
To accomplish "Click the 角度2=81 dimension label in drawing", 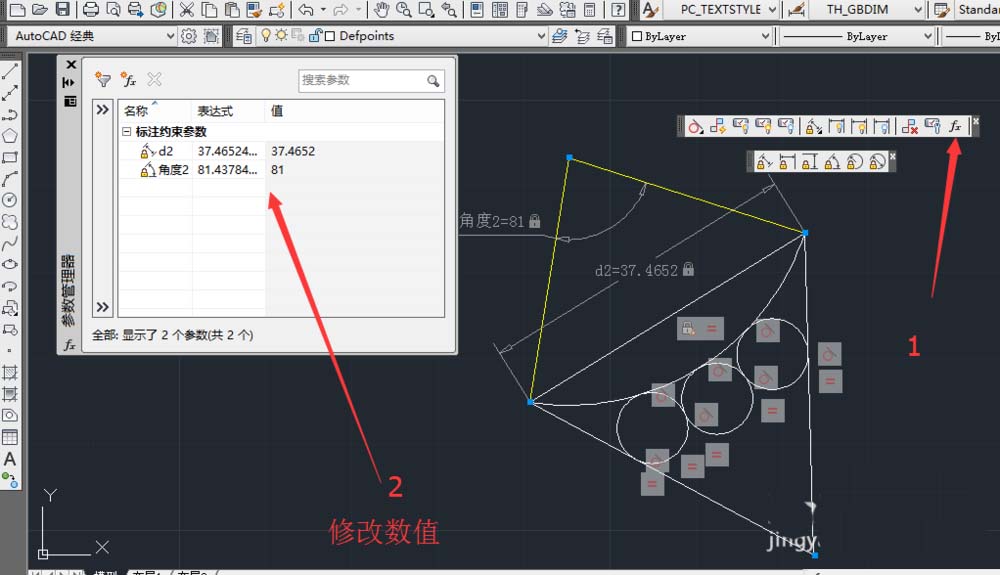I will 492,221.
